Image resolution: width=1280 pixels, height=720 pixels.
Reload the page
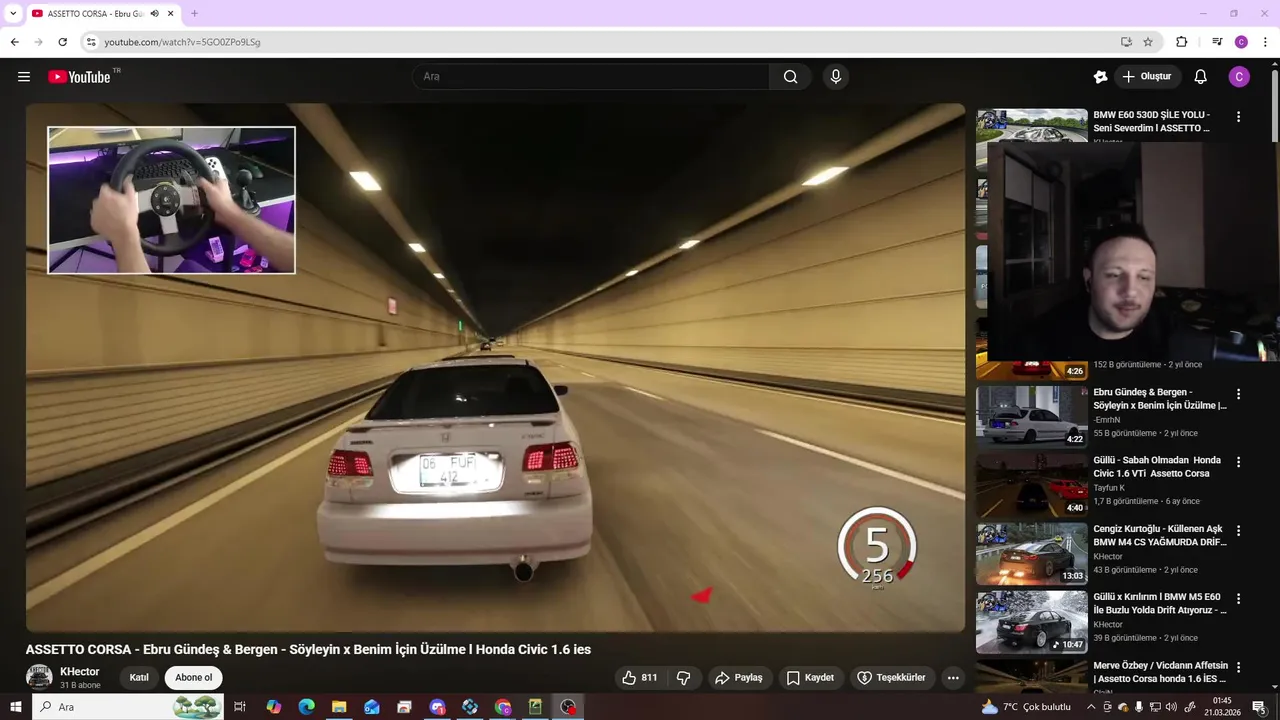pyautogui.click(x=62, y=42)
